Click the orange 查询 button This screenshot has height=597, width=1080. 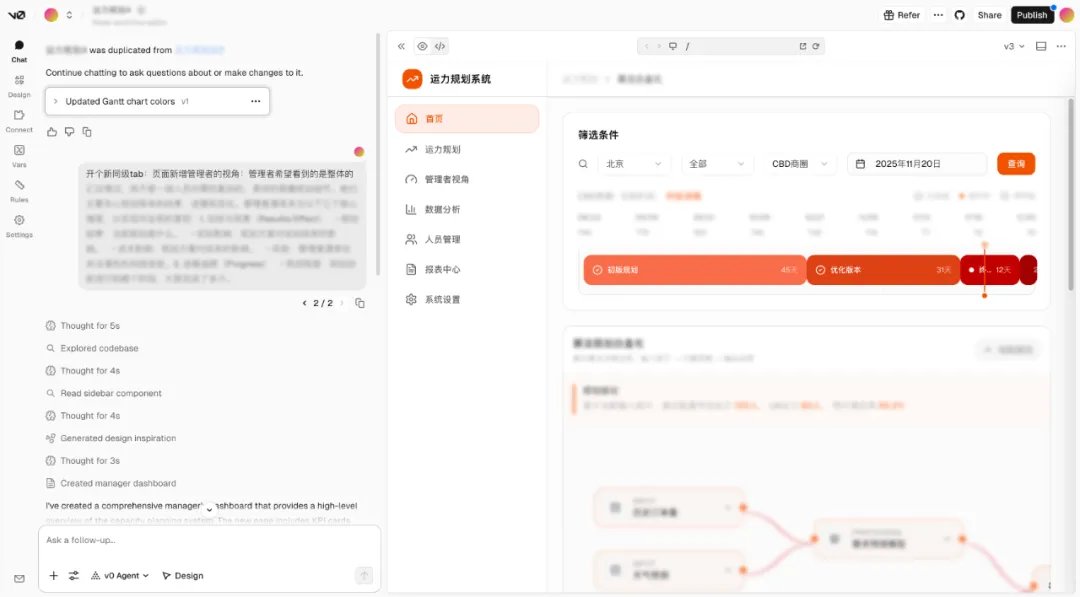click(x=1015, y=164)
